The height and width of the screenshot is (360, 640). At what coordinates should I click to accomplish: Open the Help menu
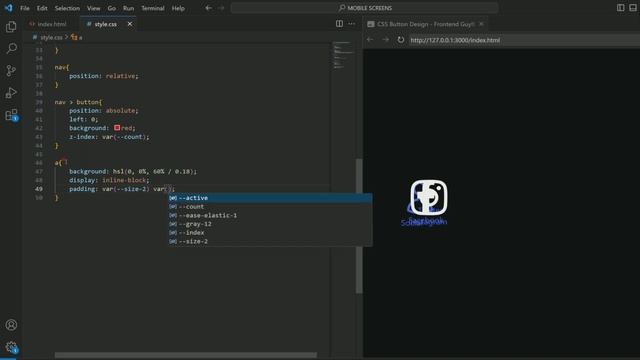point(178,8)
